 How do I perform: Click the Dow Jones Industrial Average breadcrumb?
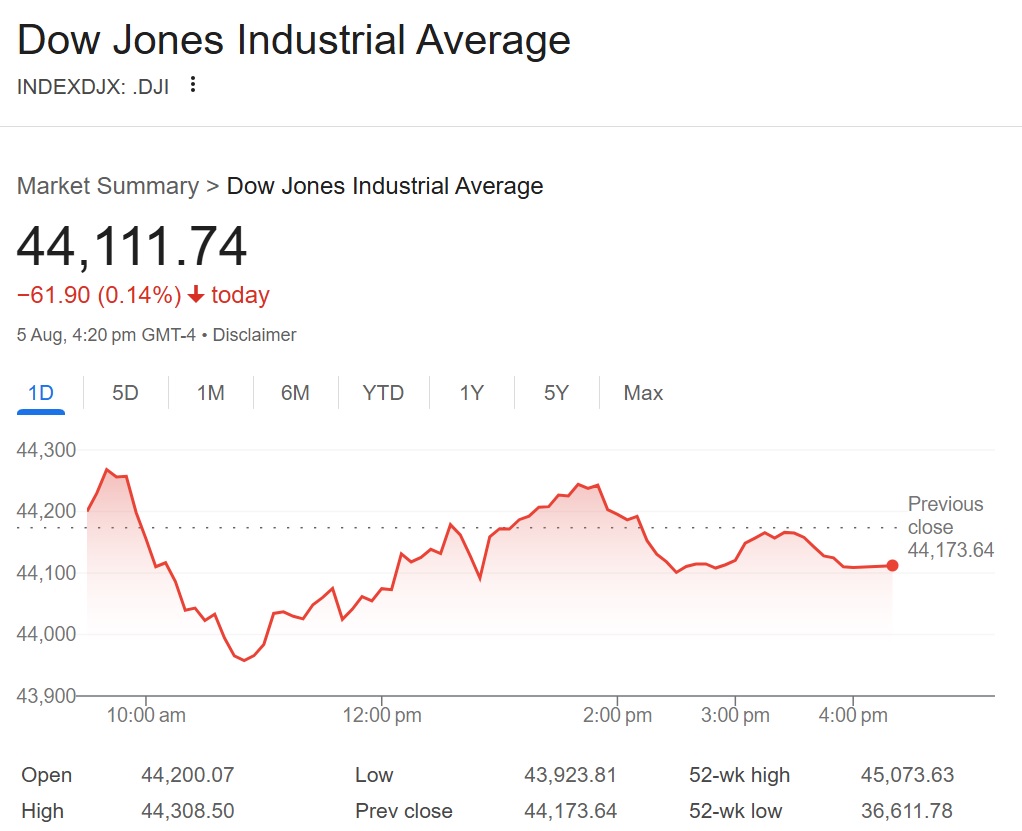pos(385,186)
